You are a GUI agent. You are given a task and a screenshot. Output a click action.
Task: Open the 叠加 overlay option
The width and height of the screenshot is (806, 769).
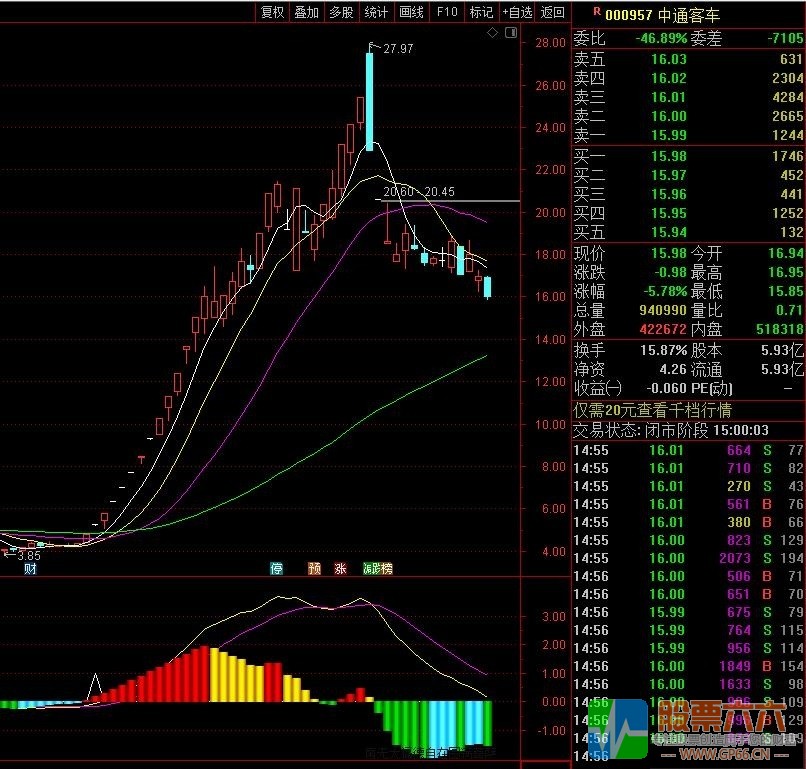307,12
